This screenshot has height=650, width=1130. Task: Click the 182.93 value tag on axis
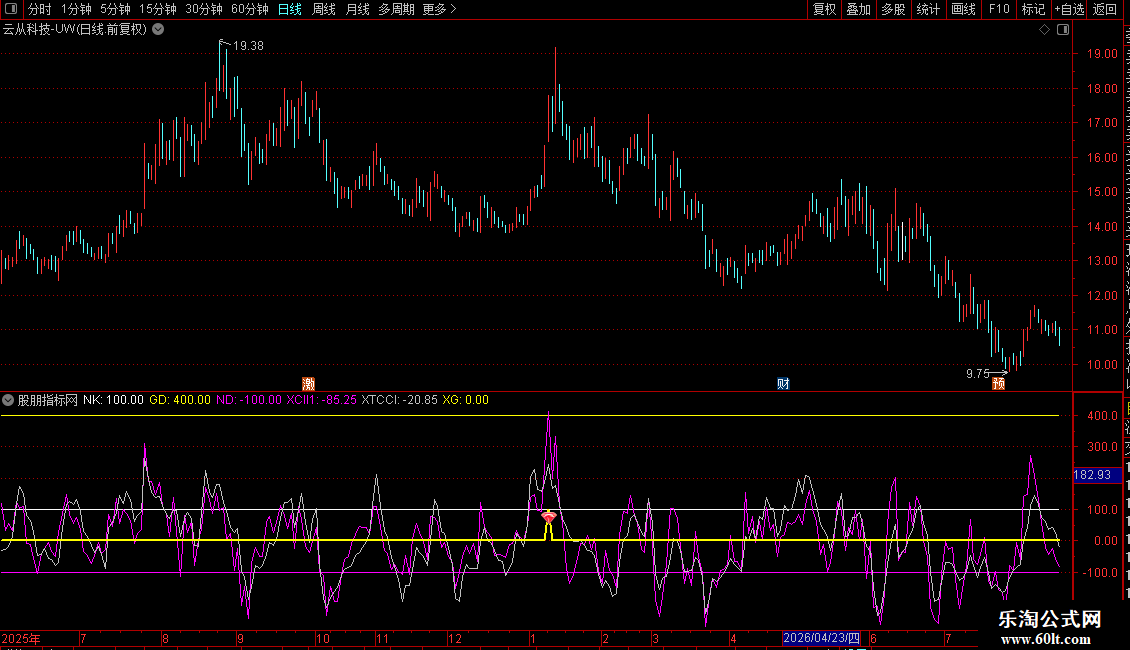tap(1096, 475)
